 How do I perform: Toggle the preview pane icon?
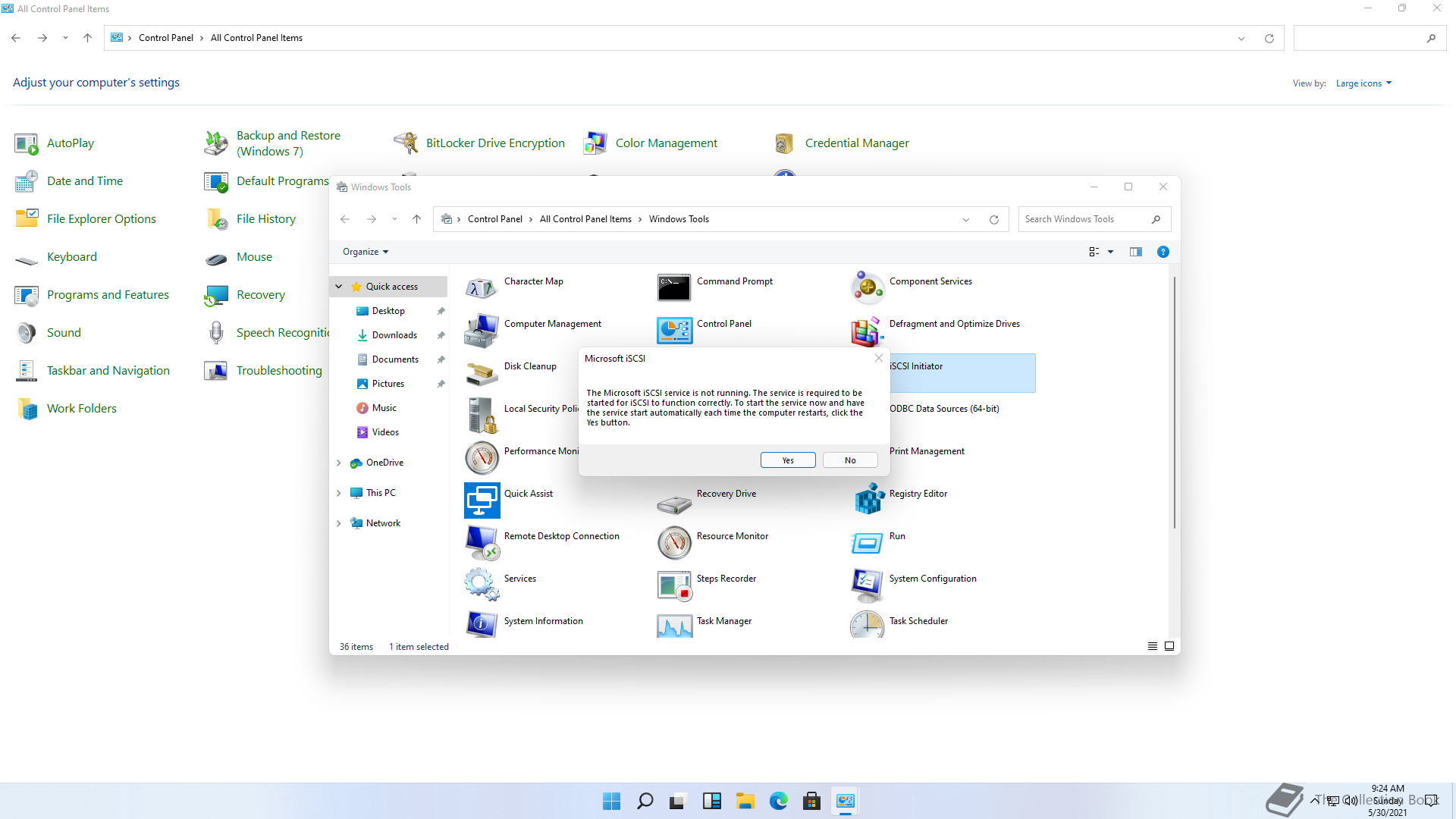[x=1135, y=252]
